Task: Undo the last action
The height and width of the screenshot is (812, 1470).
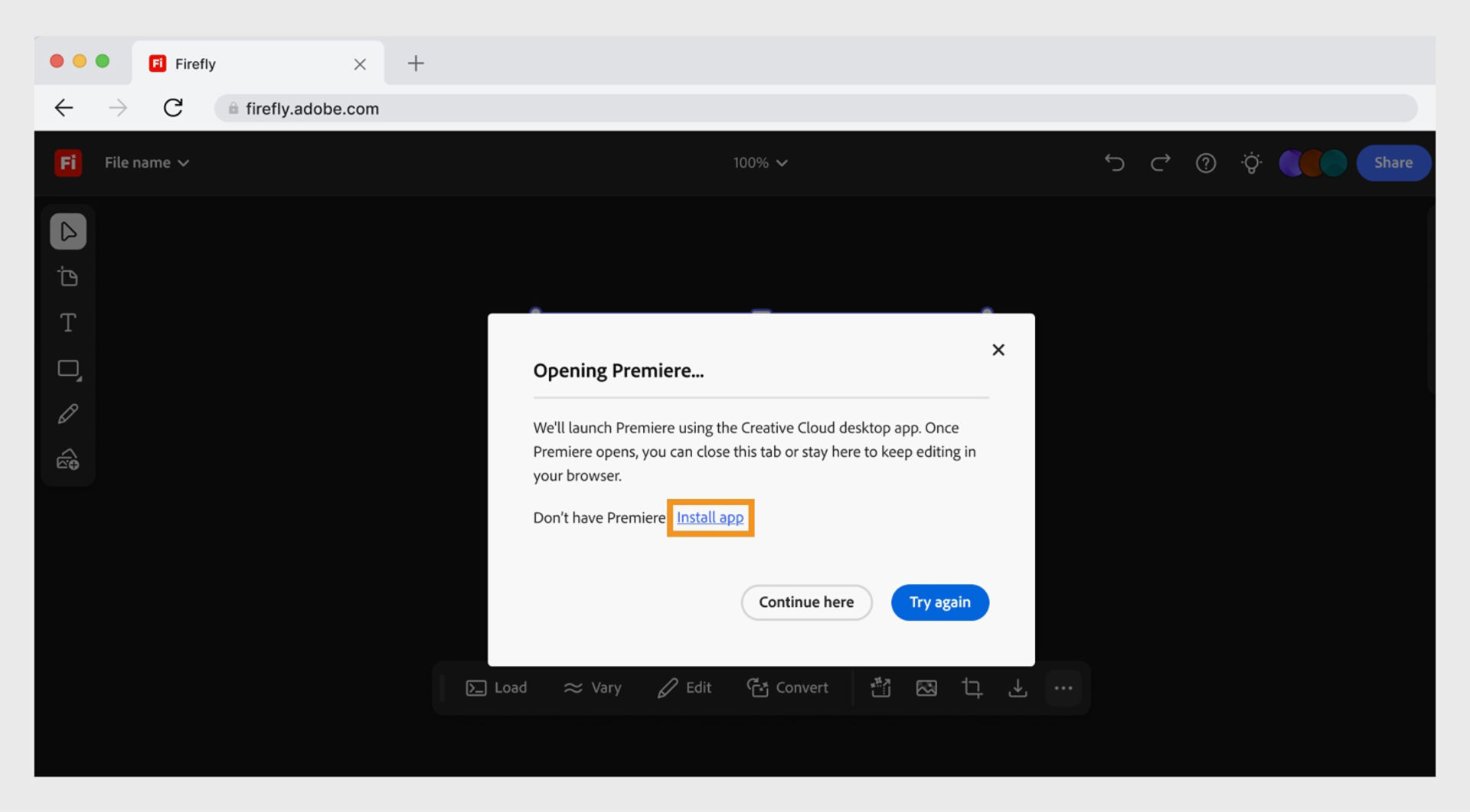Action: point(1114,162)
